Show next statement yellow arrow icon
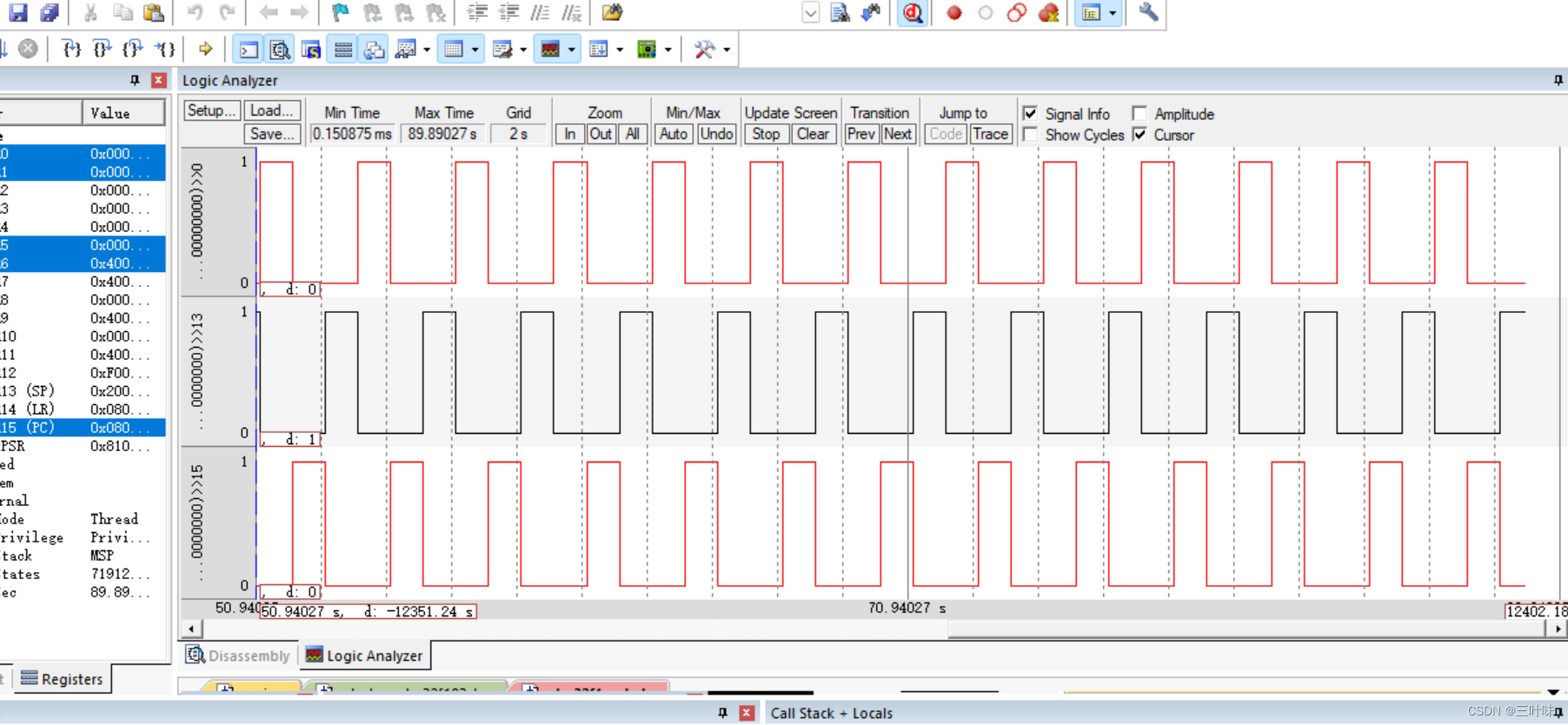The height and width of the screenshot is (725, 1568). [x=205, y=49]
